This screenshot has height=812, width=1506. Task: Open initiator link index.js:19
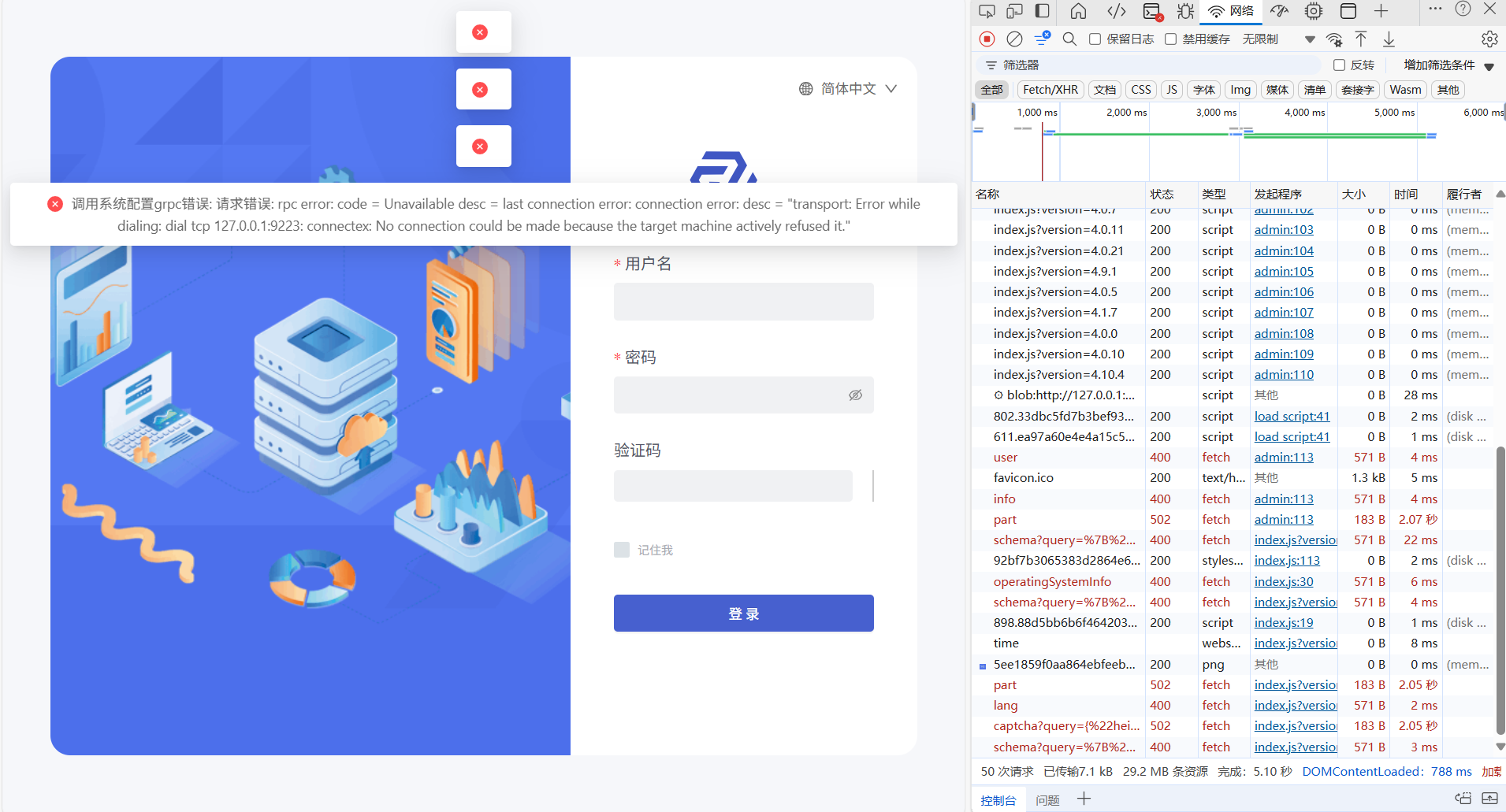pyautogui.click(x=1284, y=622)
